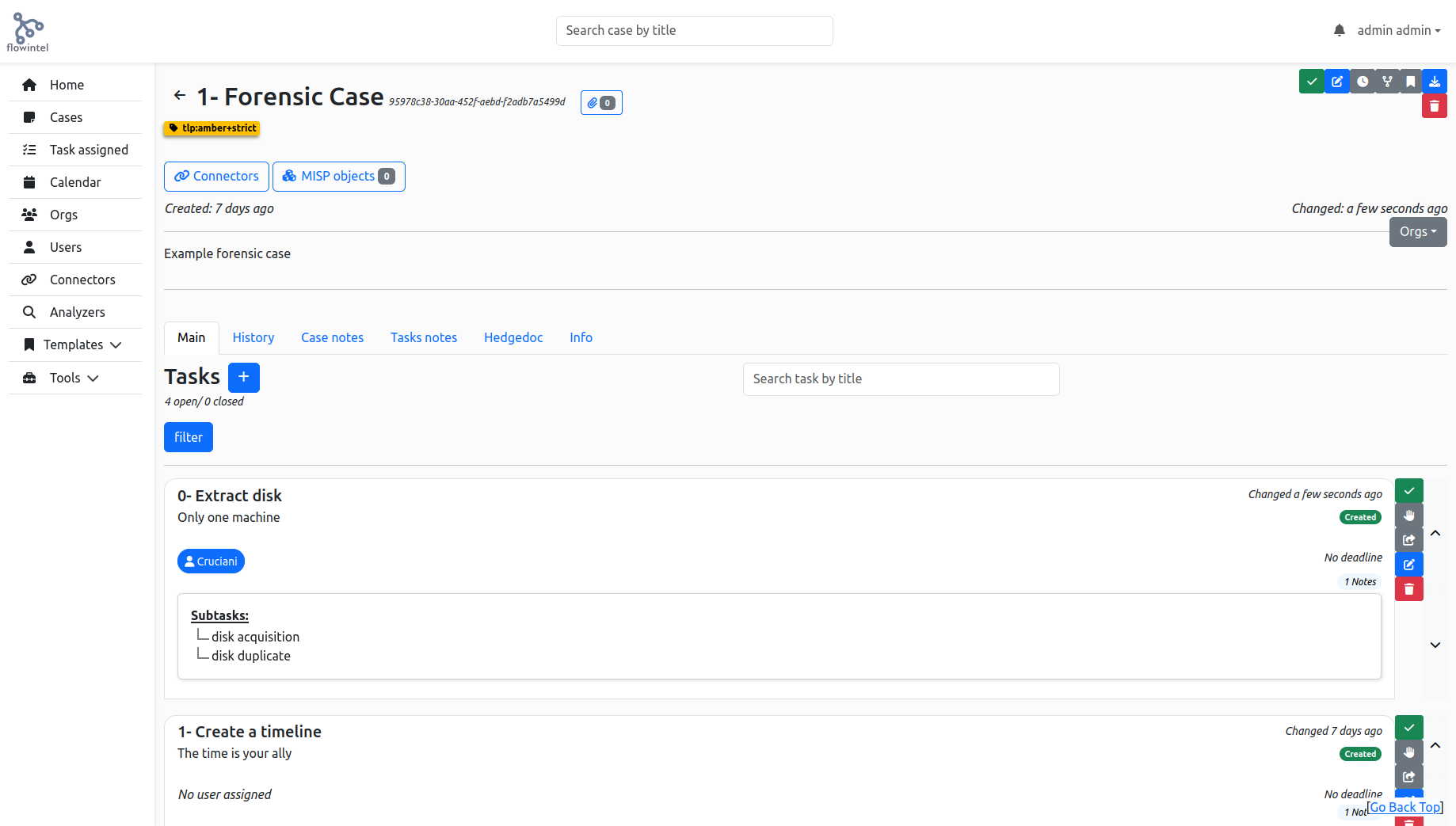Click the bookmark icon in the case toolbar

1411,82
